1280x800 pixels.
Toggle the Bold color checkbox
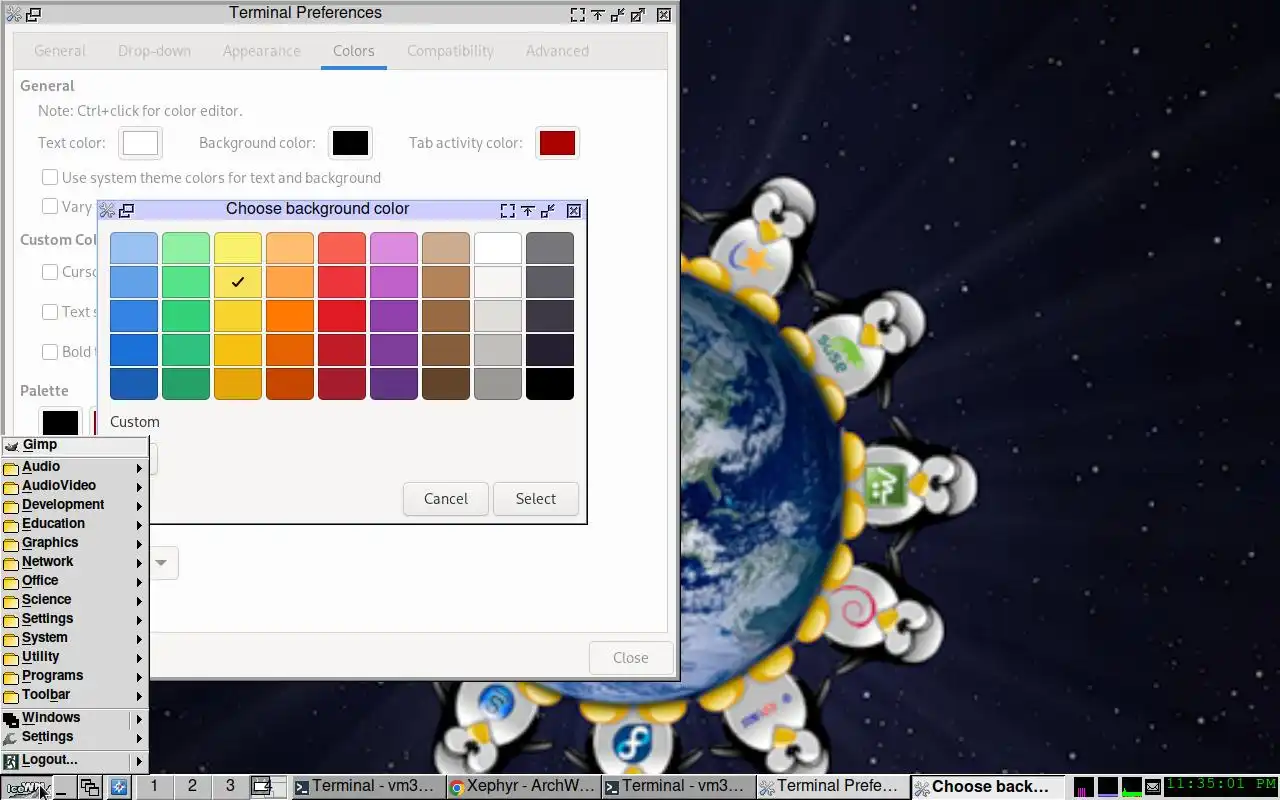[x=49, y=351]
